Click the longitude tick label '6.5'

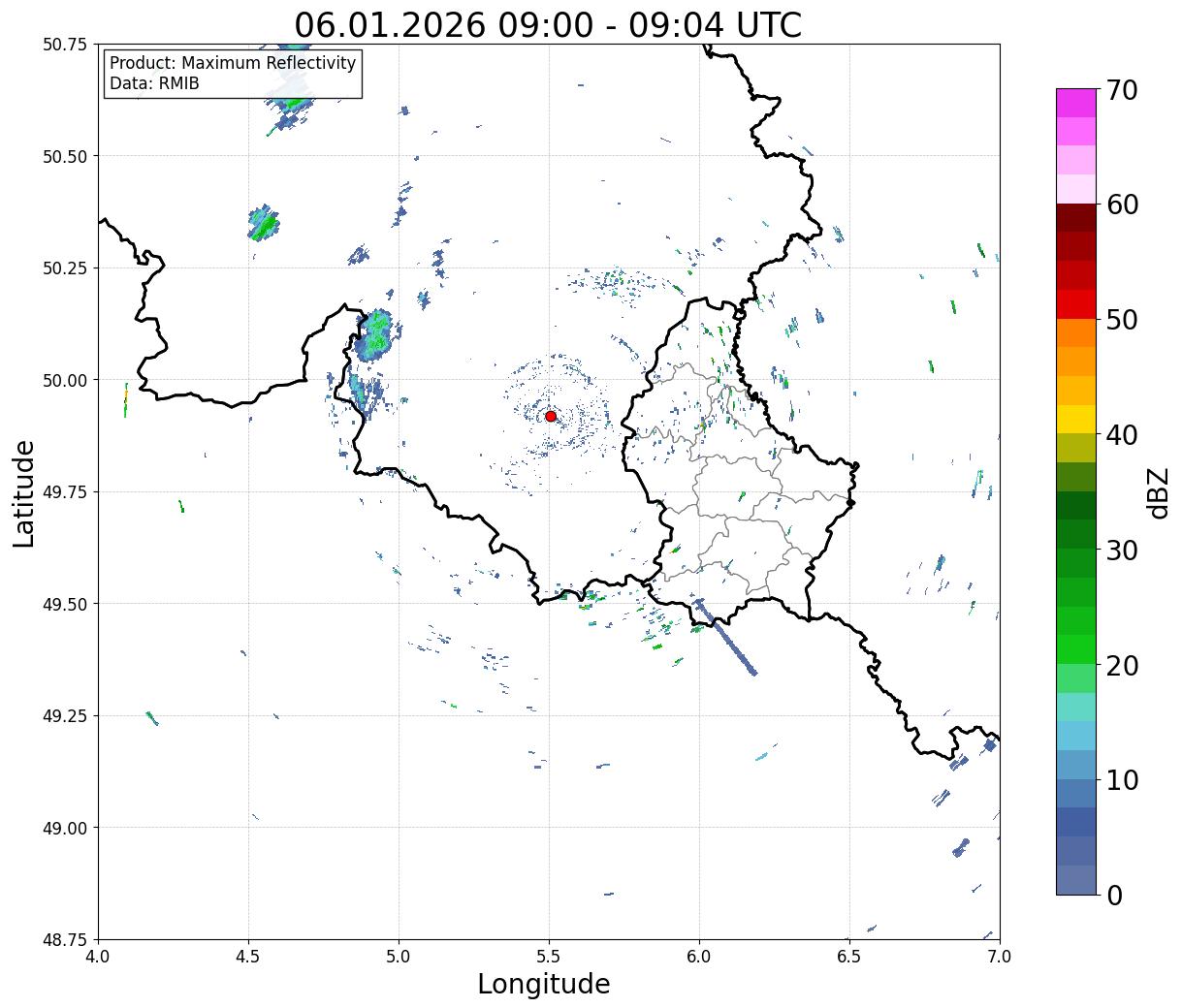(849, 957)
